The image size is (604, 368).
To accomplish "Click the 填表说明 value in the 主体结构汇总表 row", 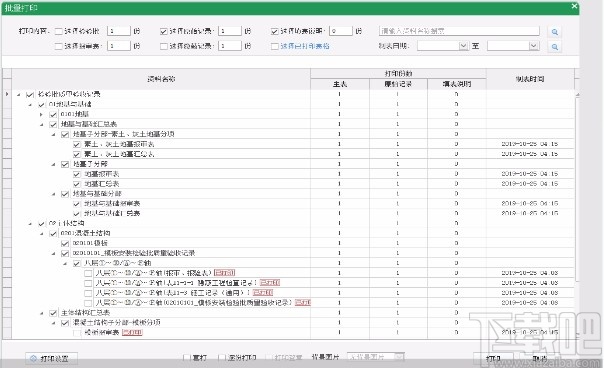I will [x=456, y=313].
